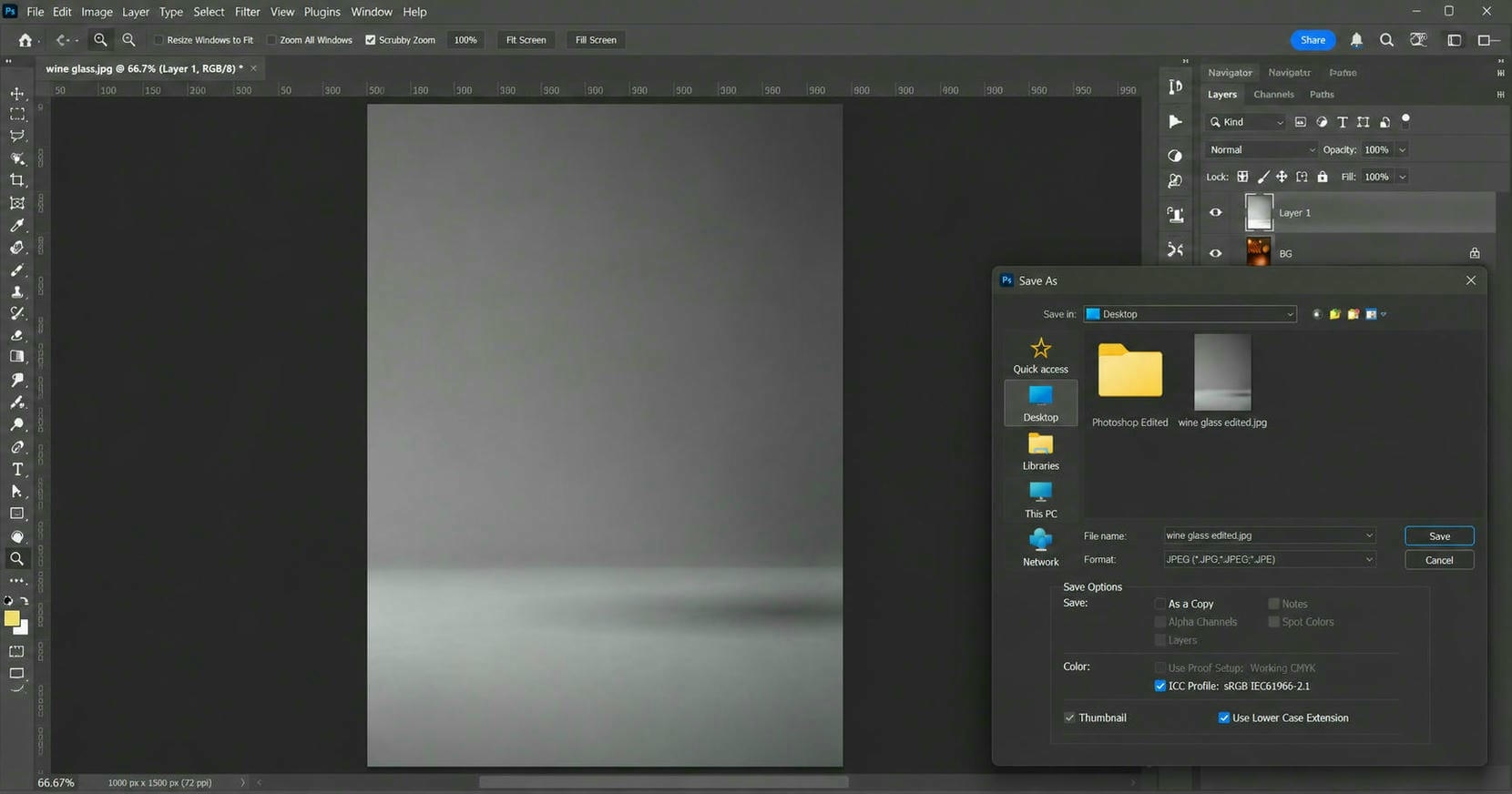Select the Gradient tool

[x=17, y=357]
